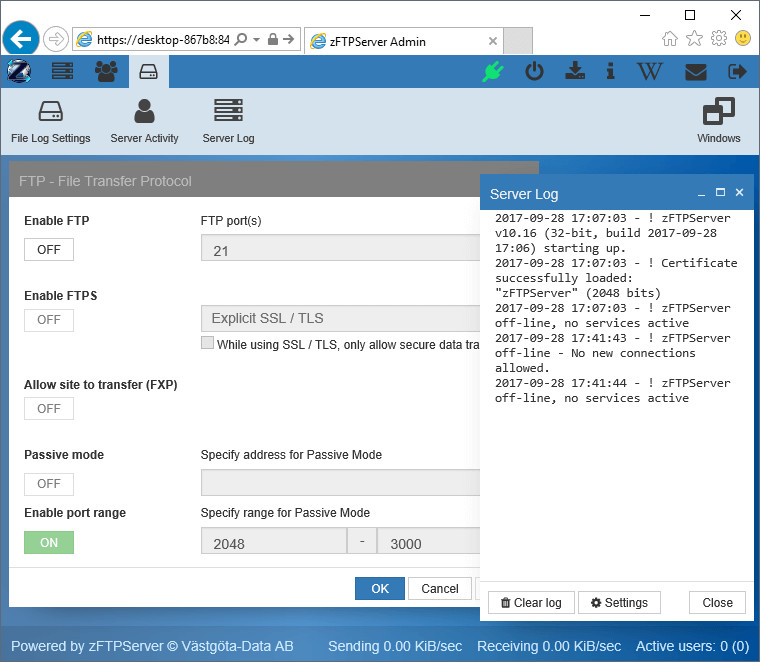Click the passive mode address field
Image resolution: width=760 pixels, height=662 pixels.
[340, 483]
